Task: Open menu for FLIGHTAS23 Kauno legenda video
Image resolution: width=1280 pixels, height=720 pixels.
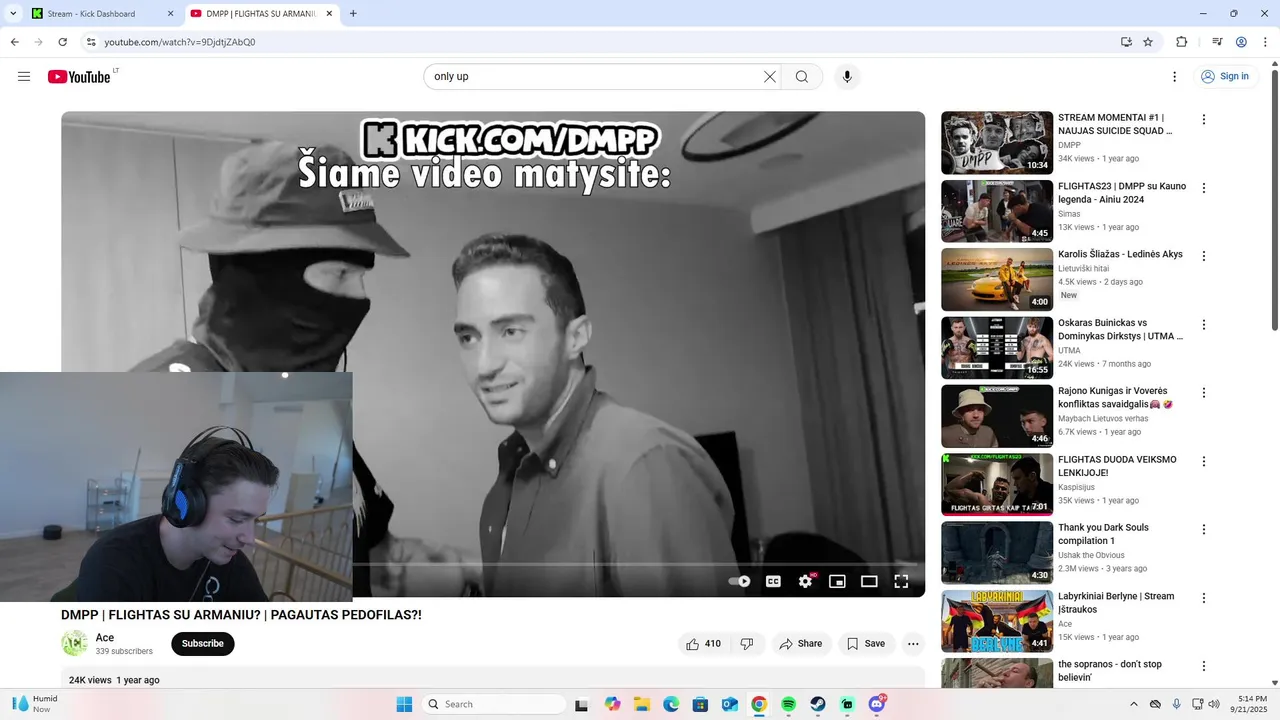Action: coord(1204,188)
